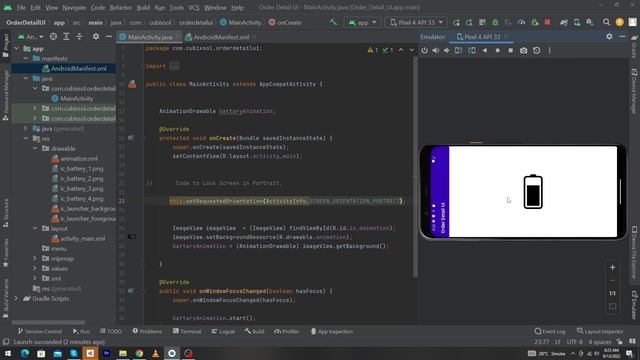Click the Select Opened File target icon
The image size is (640, 360).
pyautogui.click(x=53, y=37)
